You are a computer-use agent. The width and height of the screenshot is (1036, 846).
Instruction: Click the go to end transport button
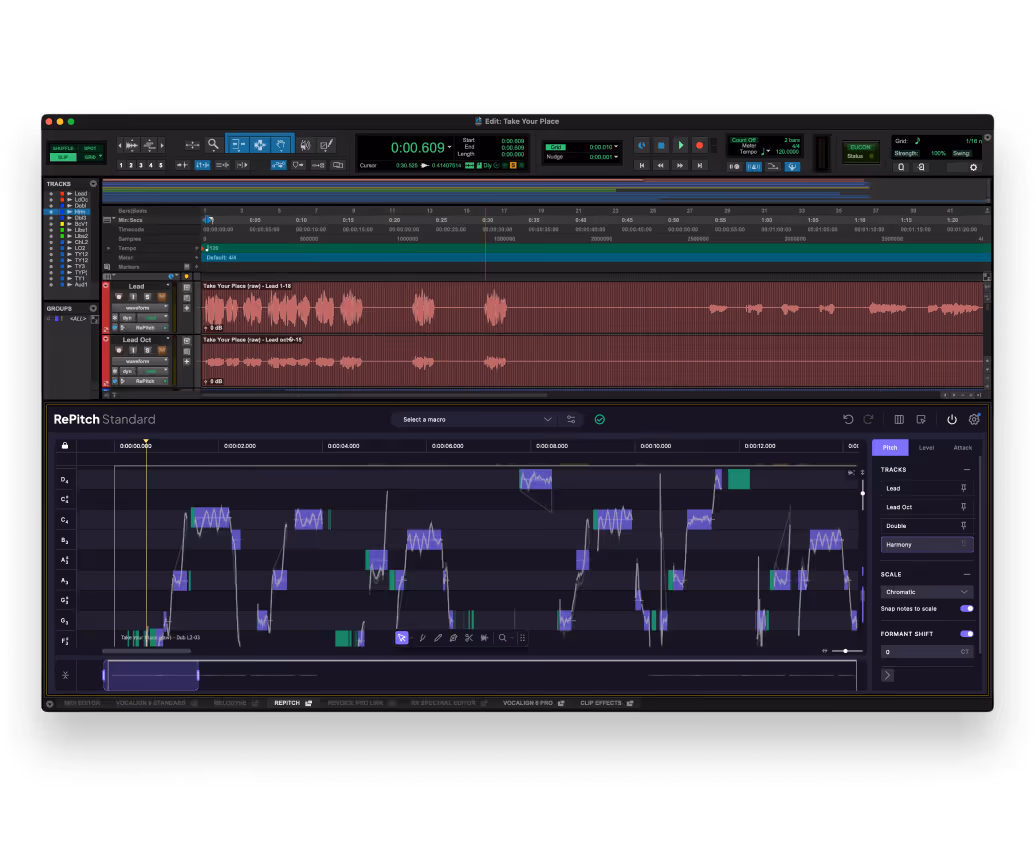pyautogui.click(x=699, y=165)
